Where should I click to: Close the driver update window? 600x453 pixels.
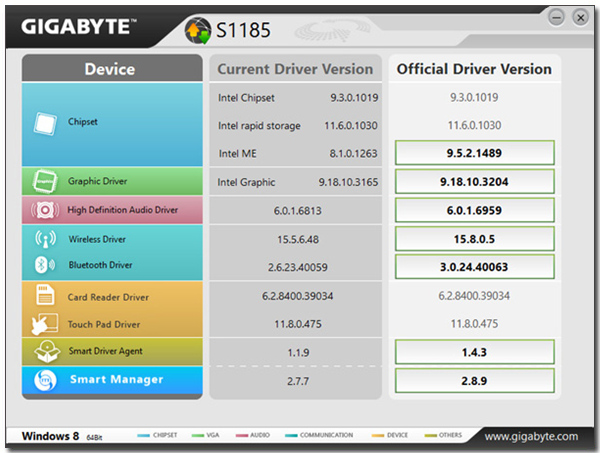coord(580,18)
